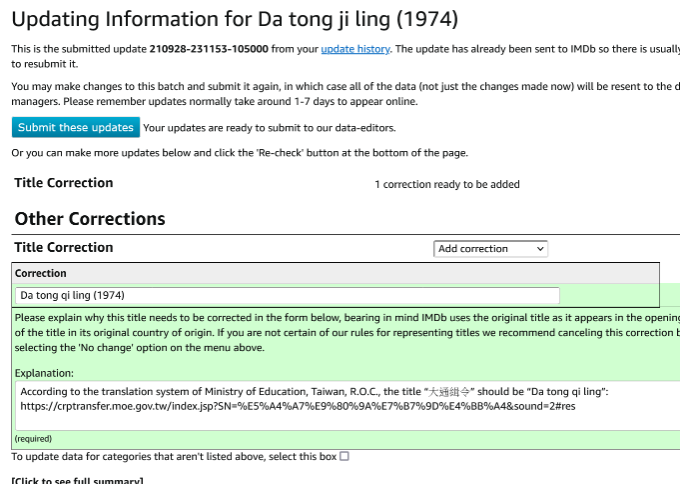Tick the checkbox for unlisted categories

click(x=344, y=456)
